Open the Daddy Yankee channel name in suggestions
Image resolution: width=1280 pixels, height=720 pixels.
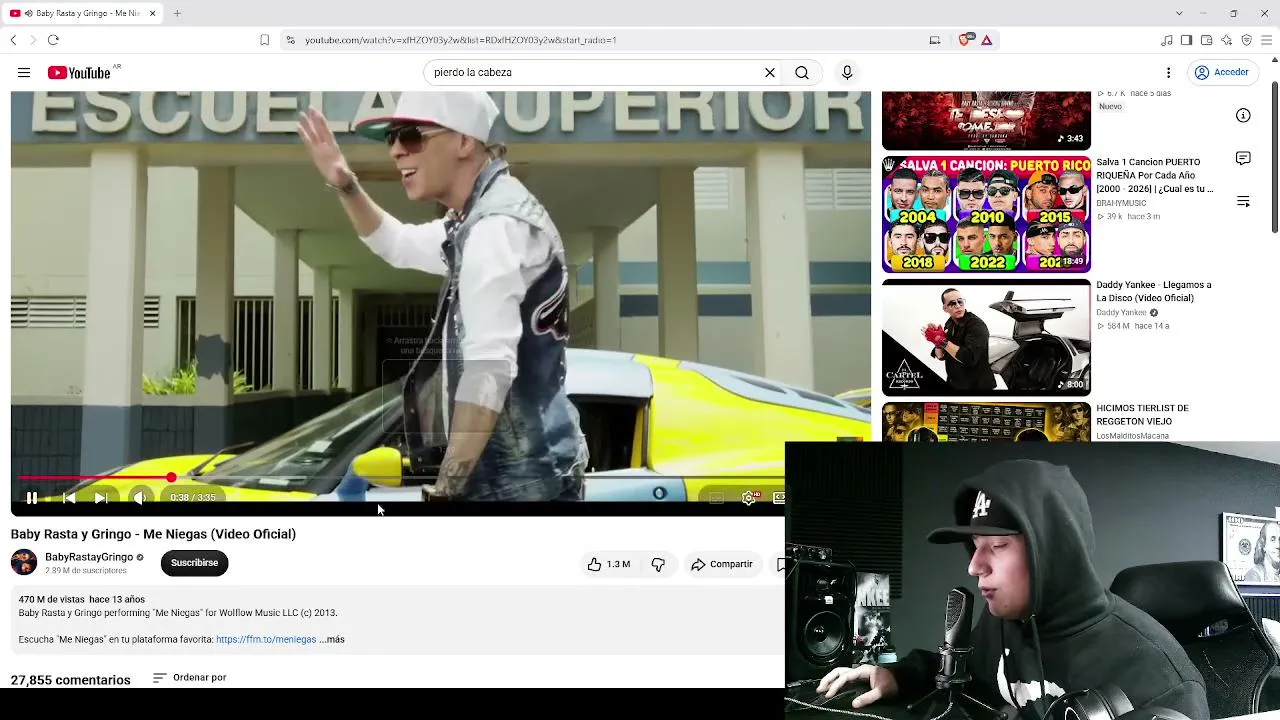tap(1120, 313)
